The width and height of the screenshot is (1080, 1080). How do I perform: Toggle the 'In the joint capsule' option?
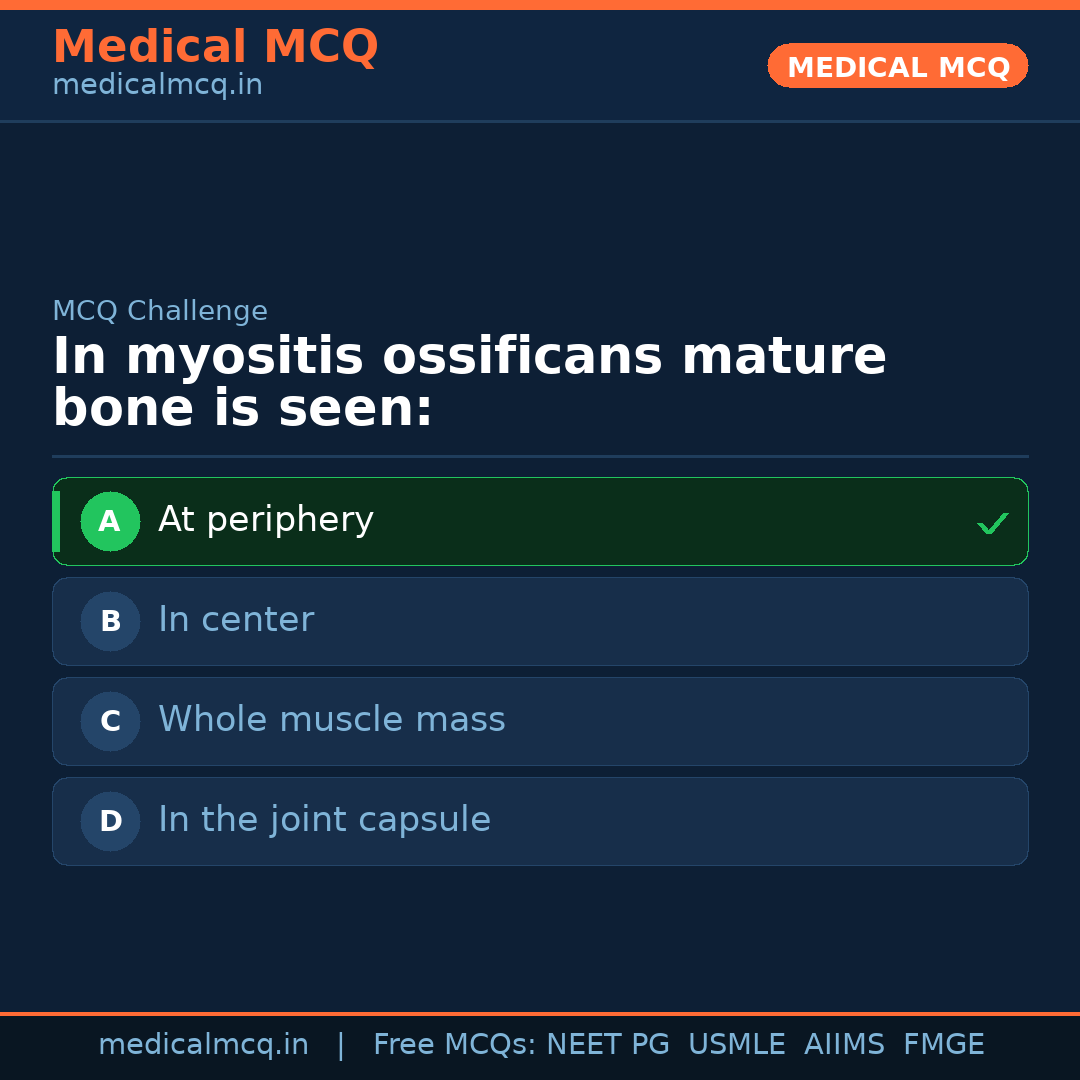point(540,821)
